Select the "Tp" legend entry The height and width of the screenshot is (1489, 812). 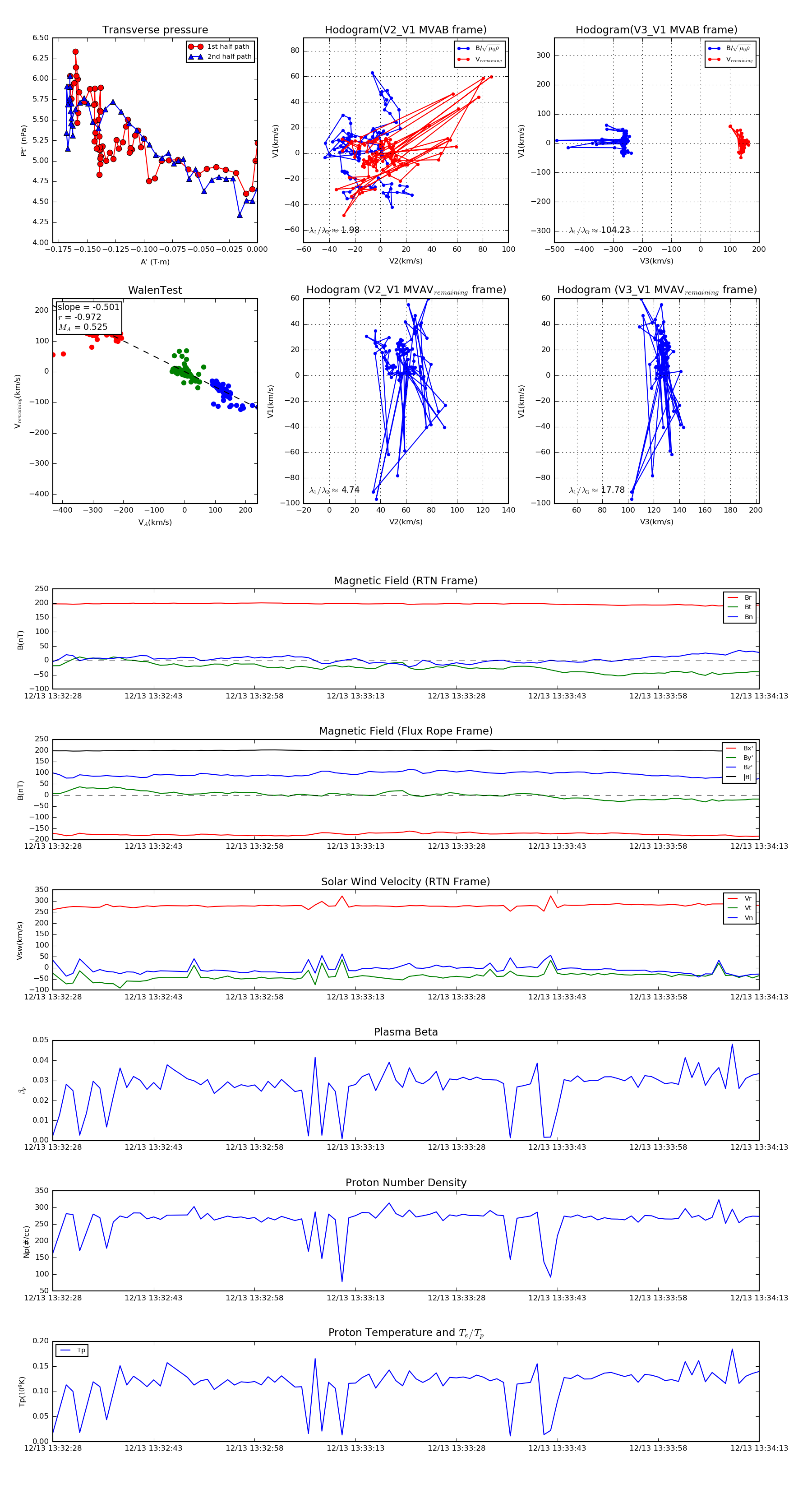click(72, 1351)
